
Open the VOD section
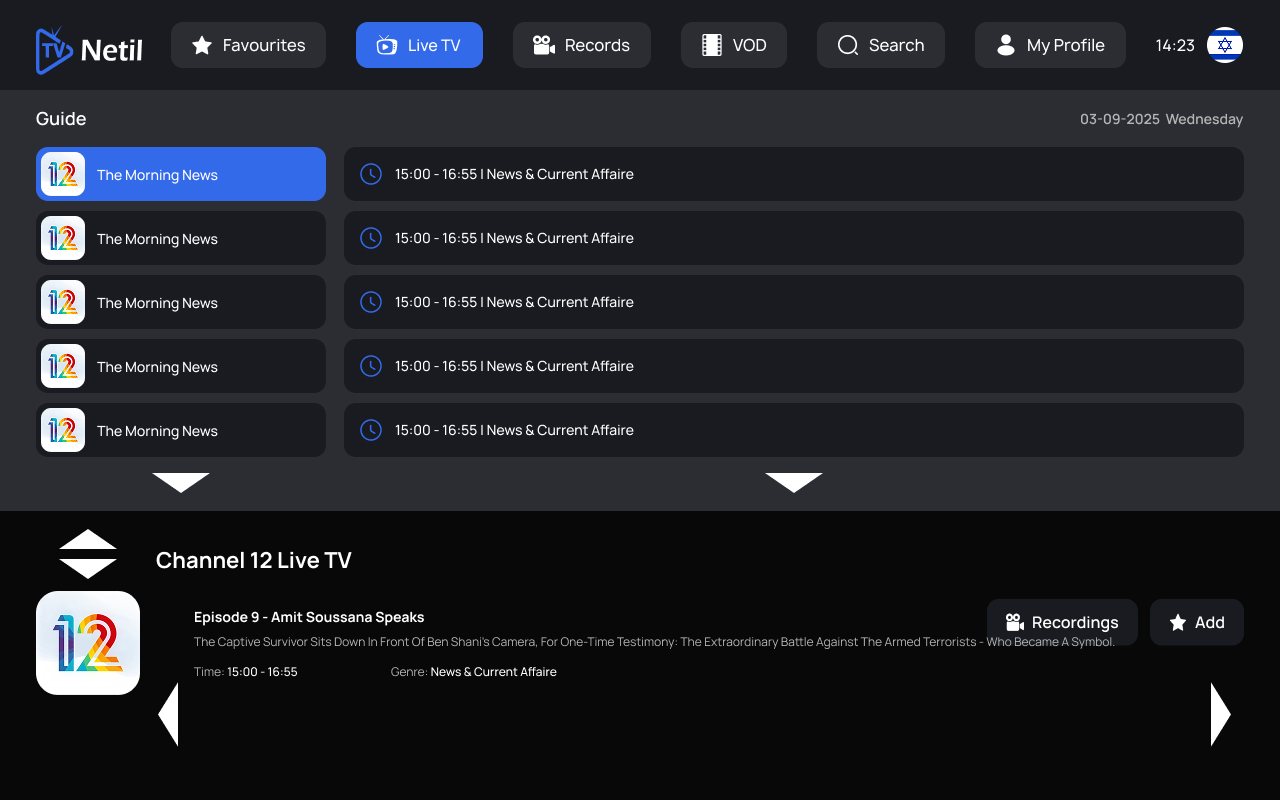tap(733, 45)
